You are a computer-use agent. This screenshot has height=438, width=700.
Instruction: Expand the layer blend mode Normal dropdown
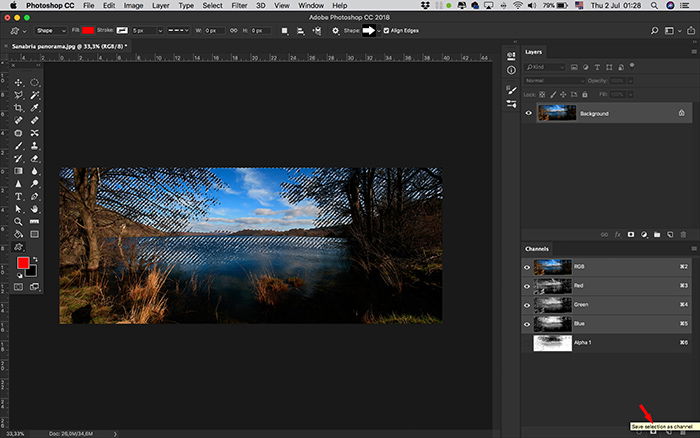pyautogui.click(x=554, y=81)
